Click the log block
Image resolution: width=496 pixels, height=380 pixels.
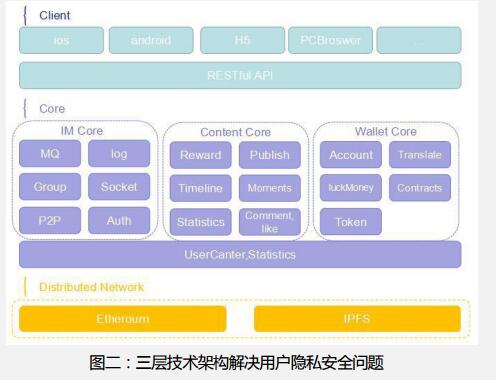tap(119, 154)
